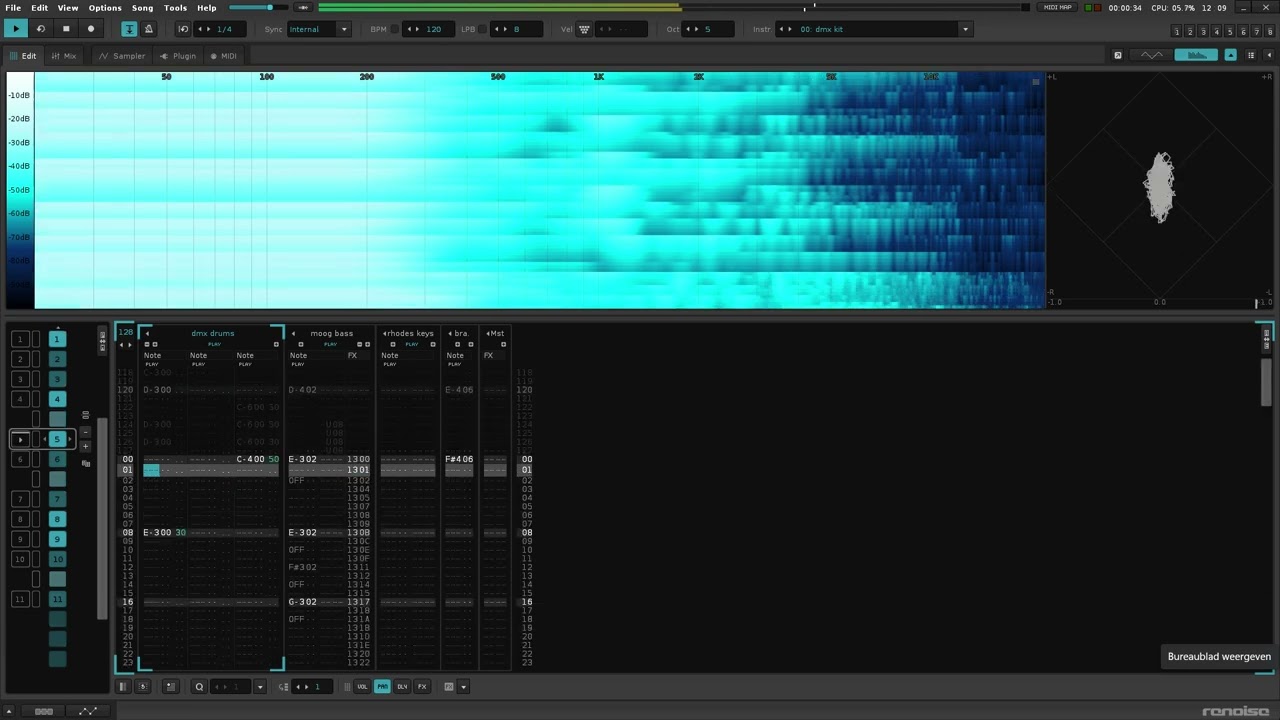
Task: Open the Edit menu
Action: (x=39, y=7)
